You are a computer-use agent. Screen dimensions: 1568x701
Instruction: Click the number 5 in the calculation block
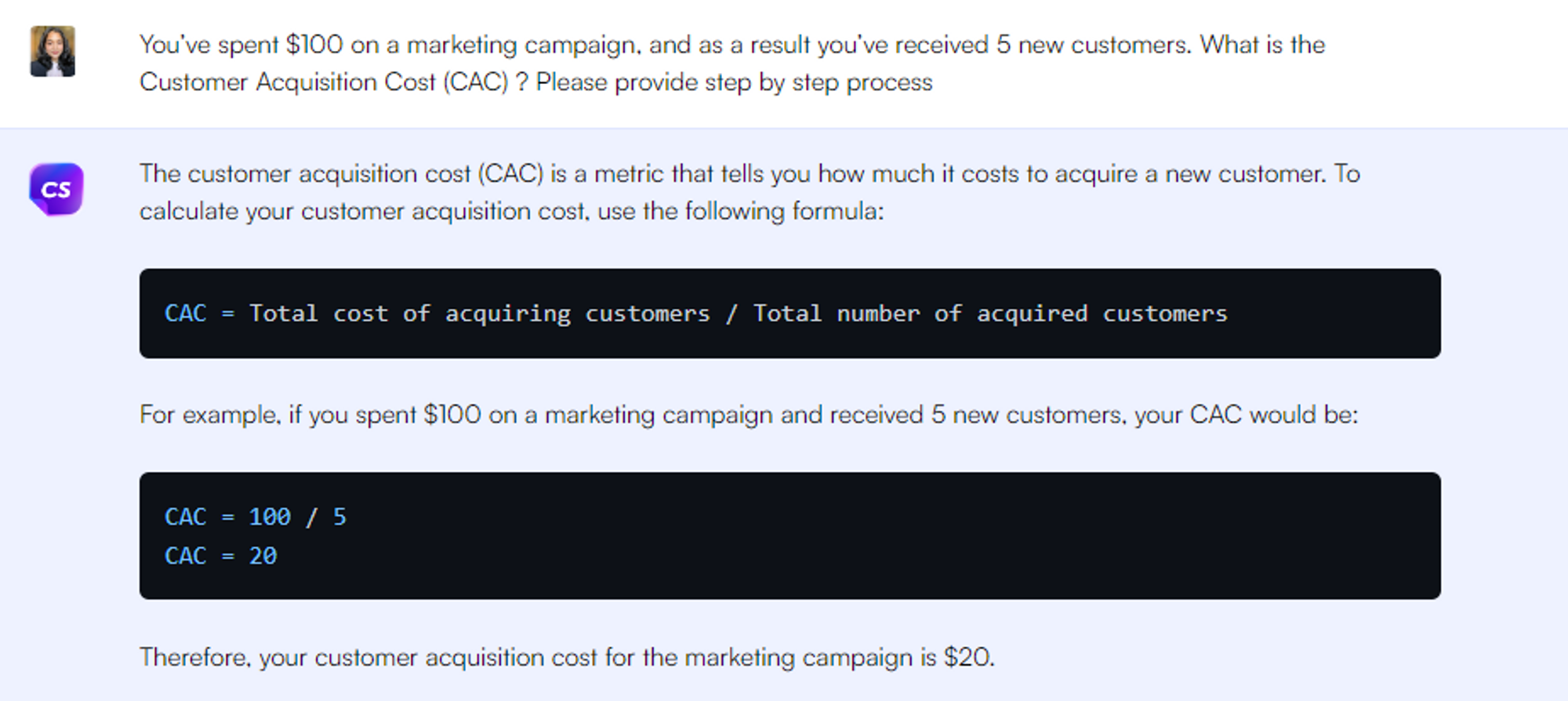click(339, 517)
